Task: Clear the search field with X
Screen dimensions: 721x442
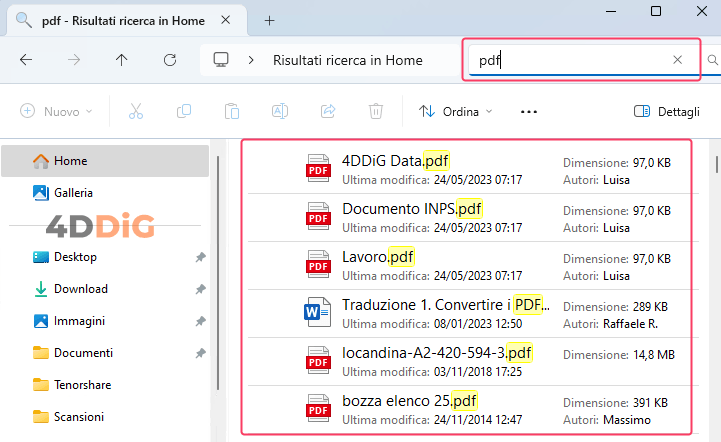Action: coord(677,60)
